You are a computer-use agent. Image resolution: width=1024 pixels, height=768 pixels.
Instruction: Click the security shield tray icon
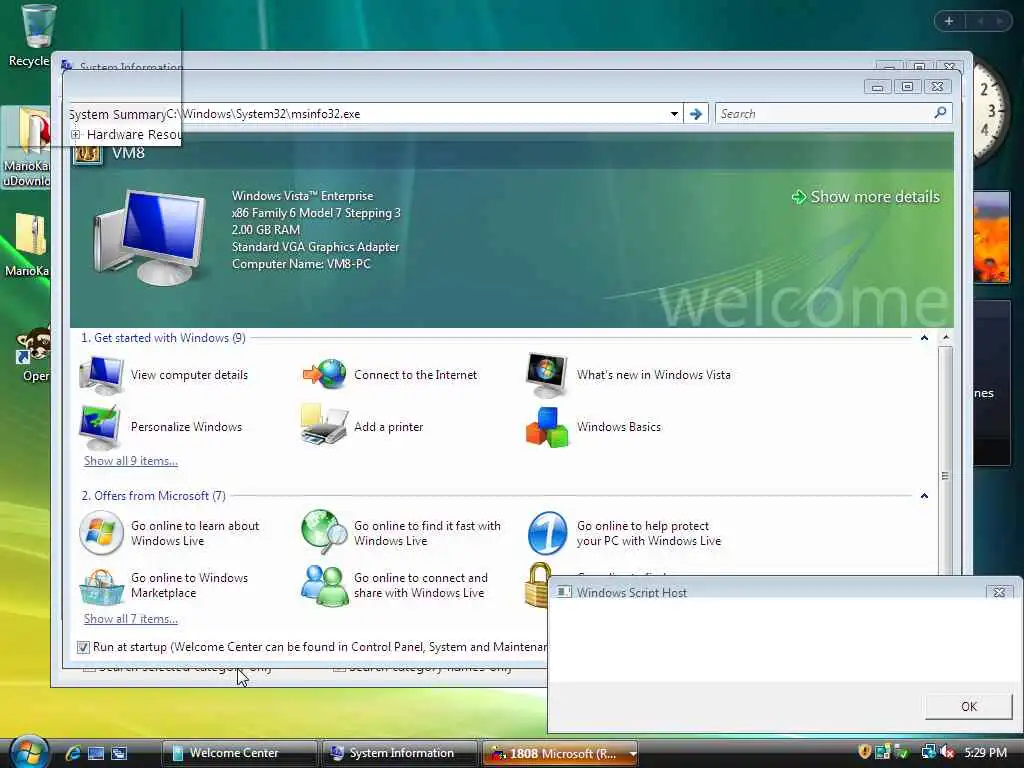coord(865,752)
